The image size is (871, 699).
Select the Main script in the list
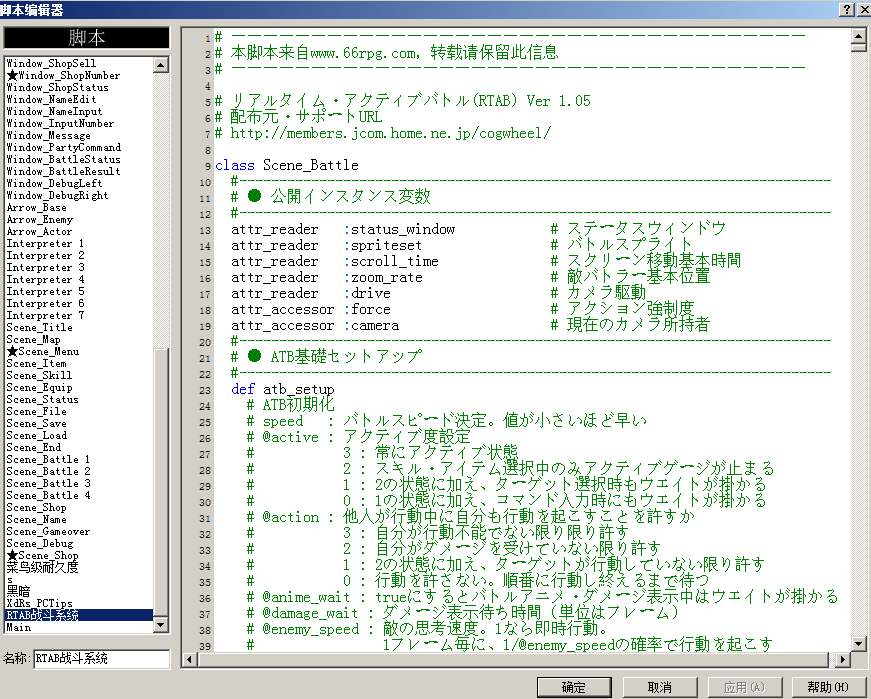(79, 627)
